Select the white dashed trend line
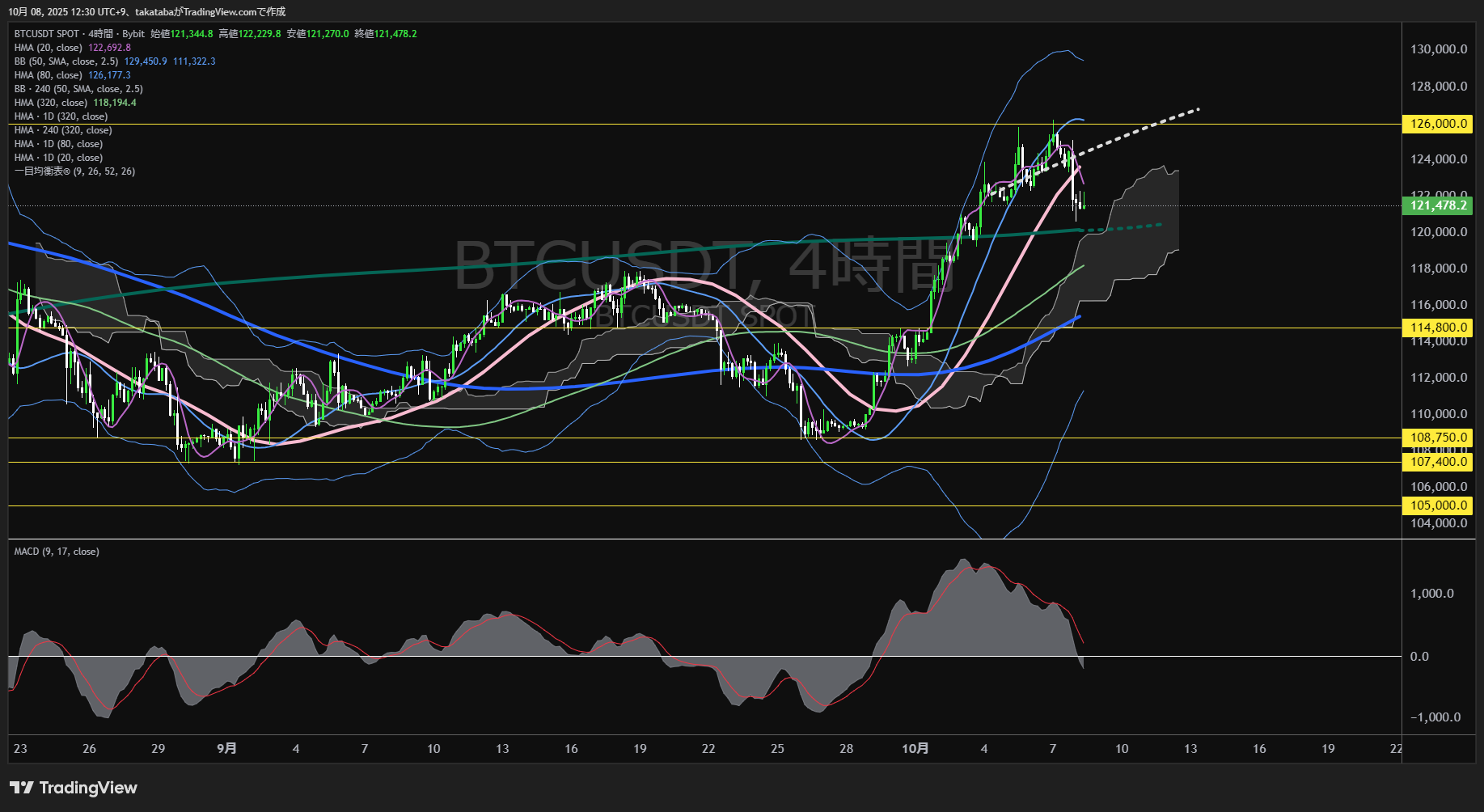This screenshot has width=1484, height=812. [1148, 126]
